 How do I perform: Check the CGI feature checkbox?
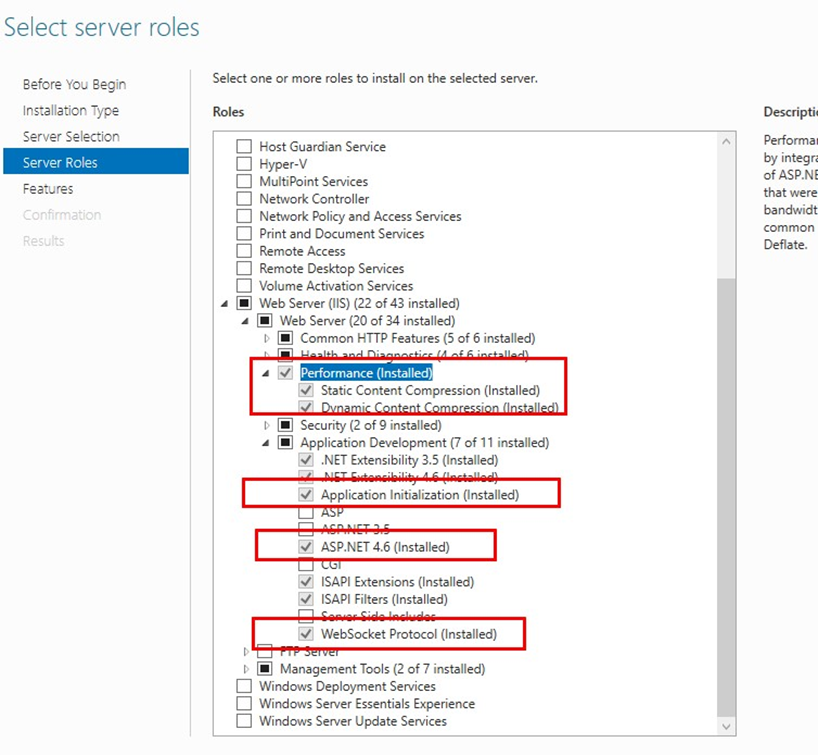(306, 564)
